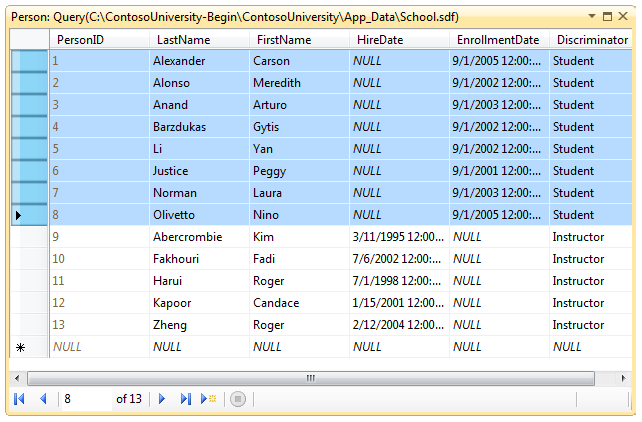Click the 'Zheng' cell
Screen dimensions: 642x422
click(199, 325)
